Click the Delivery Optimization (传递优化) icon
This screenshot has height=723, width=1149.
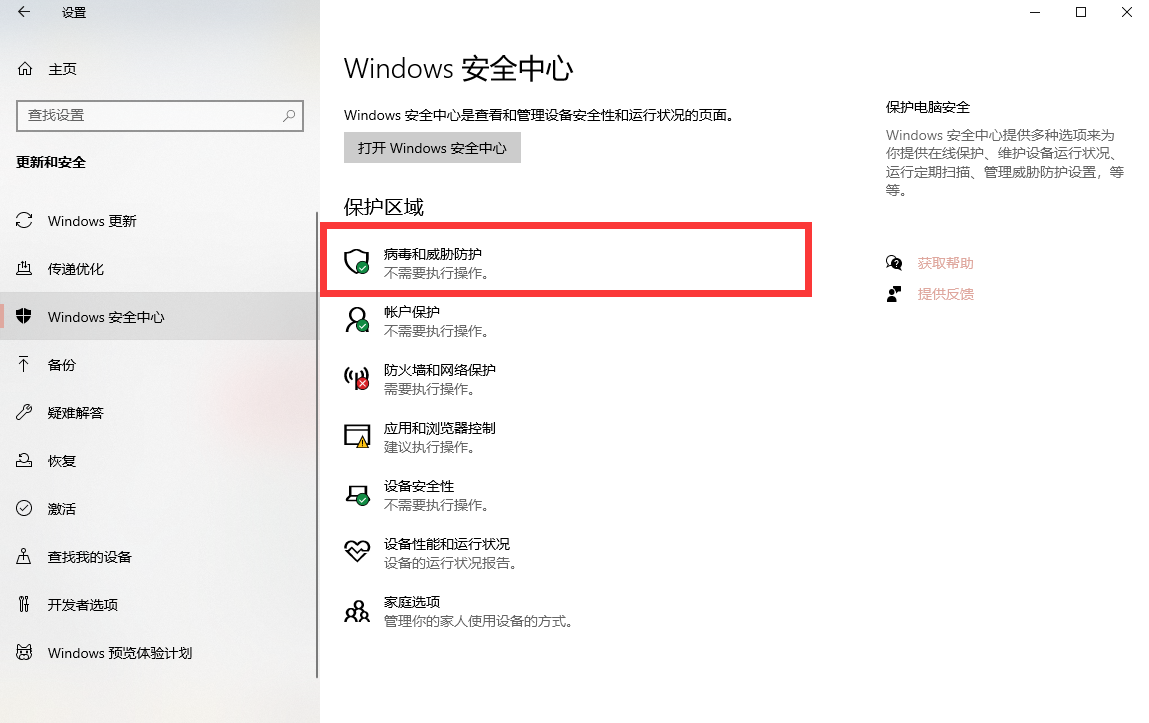[x=24, y=268]
